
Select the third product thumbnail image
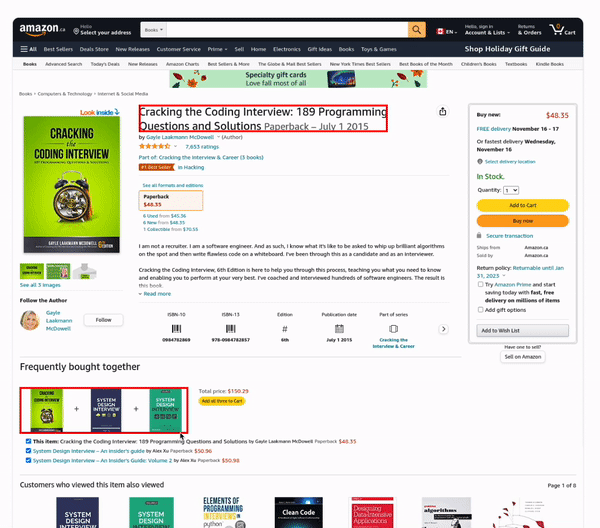(85, 271)
